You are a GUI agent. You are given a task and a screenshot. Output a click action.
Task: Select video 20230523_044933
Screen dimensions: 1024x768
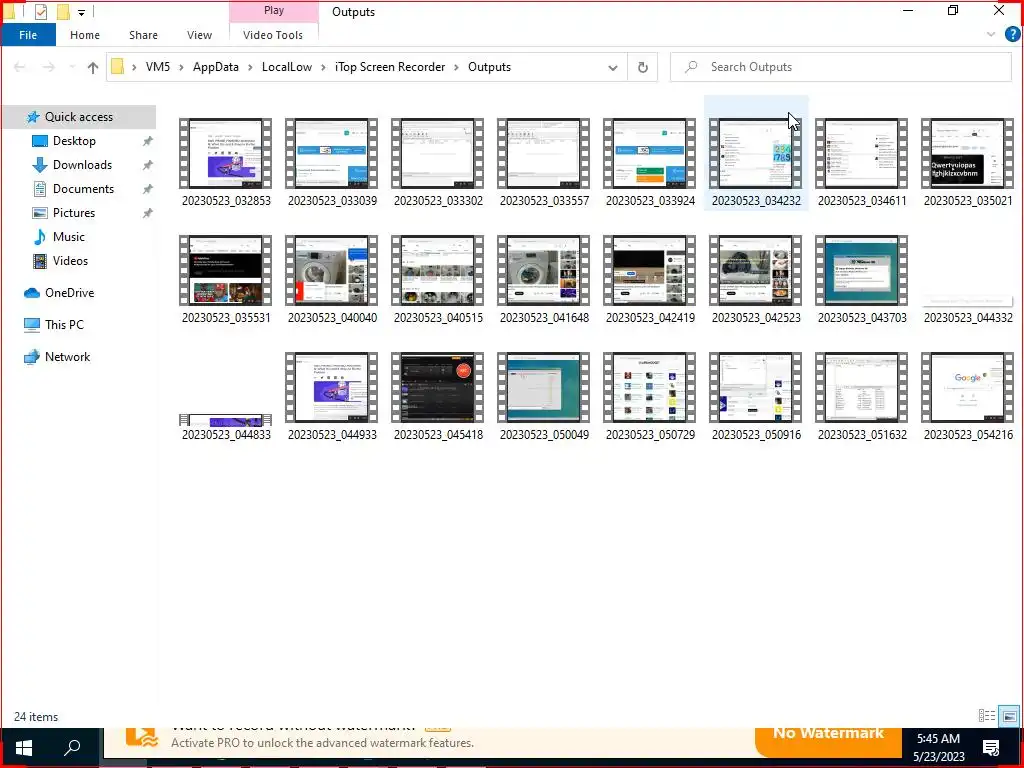tap(332, 397)
